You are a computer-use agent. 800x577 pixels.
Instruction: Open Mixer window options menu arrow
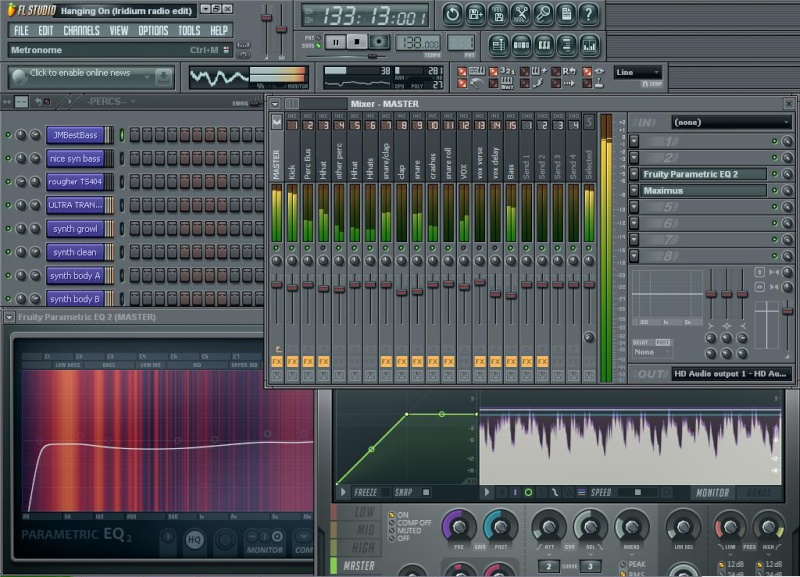point(275,104)
